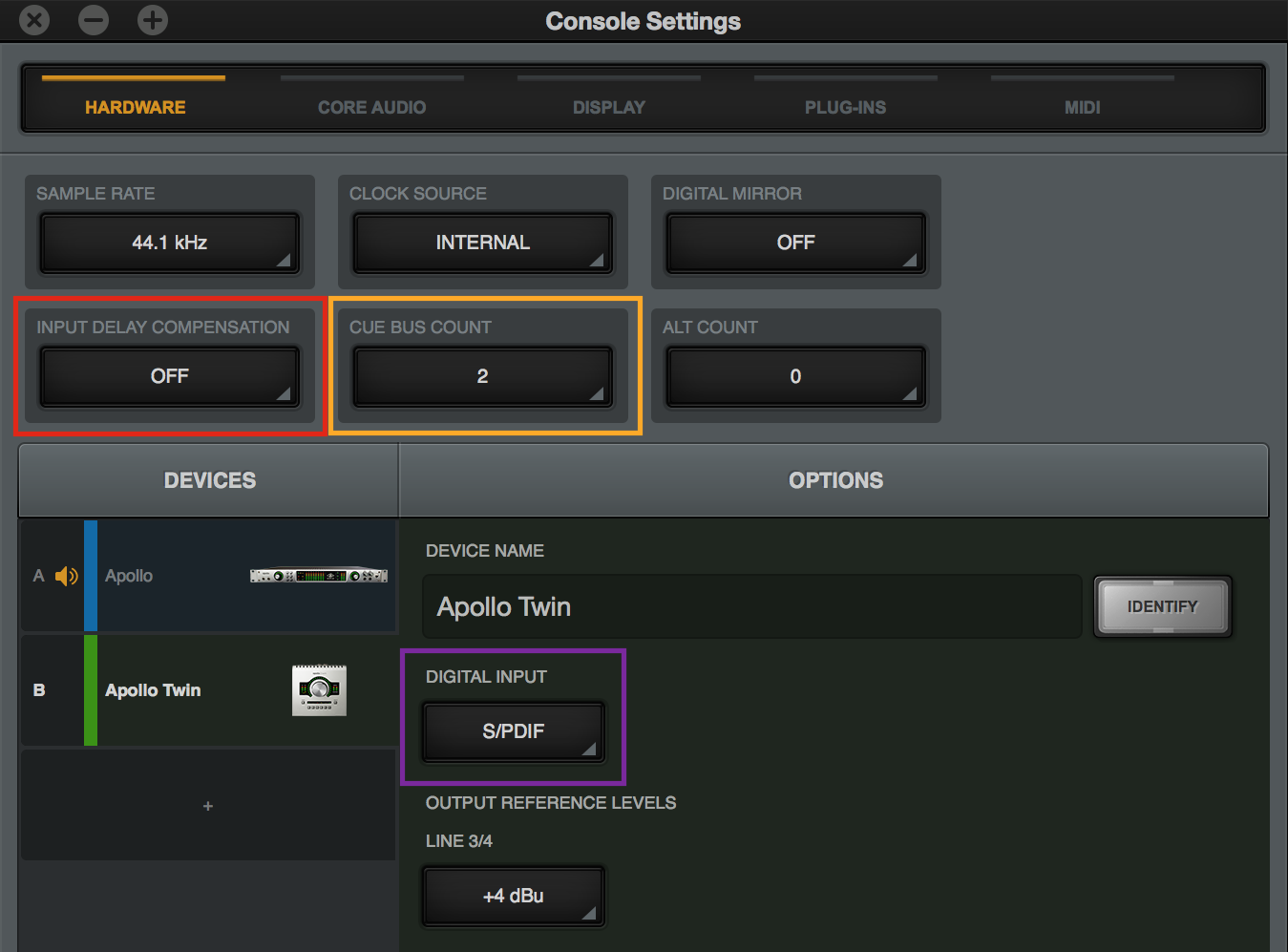Viewport: 1288px width, 952px height.
Task: Click the Options column header
Action: pos(834,480)
